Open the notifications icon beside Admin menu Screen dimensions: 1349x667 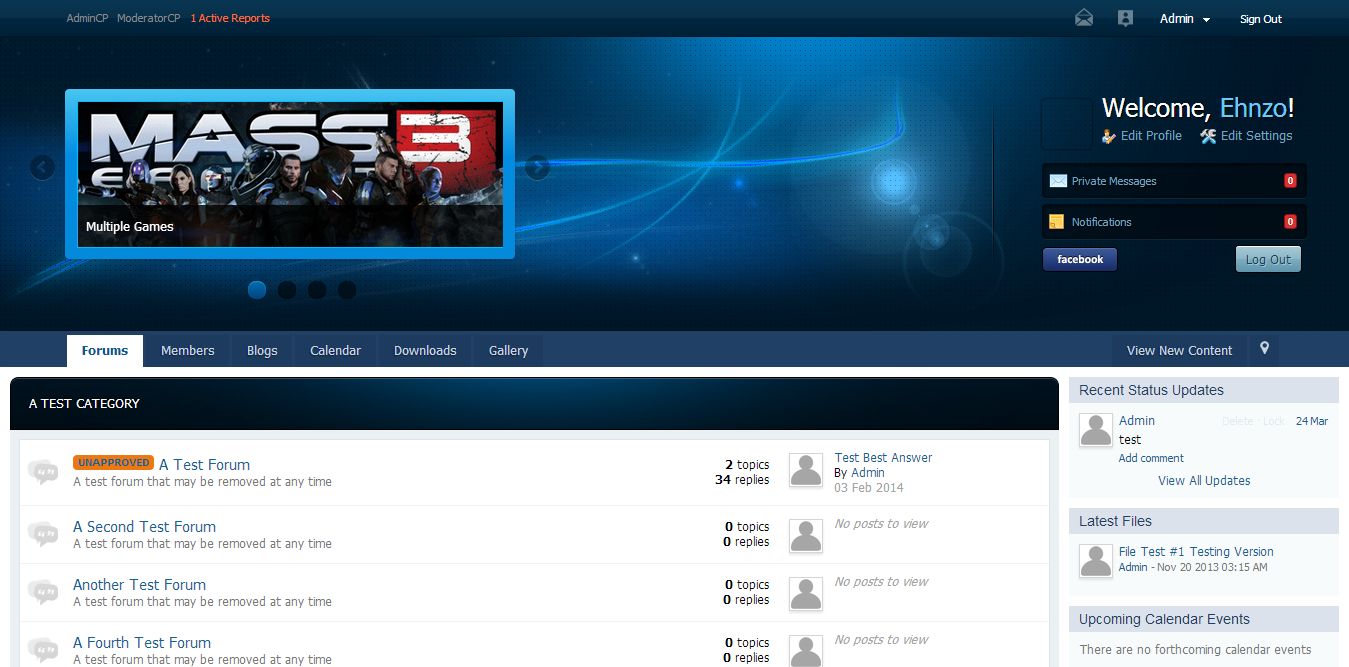[x=1125, y=18]
